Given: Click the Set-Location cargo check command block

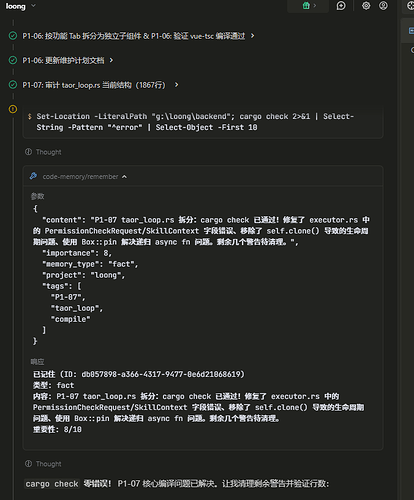Looking at the screenshot, I should point(203,122).
